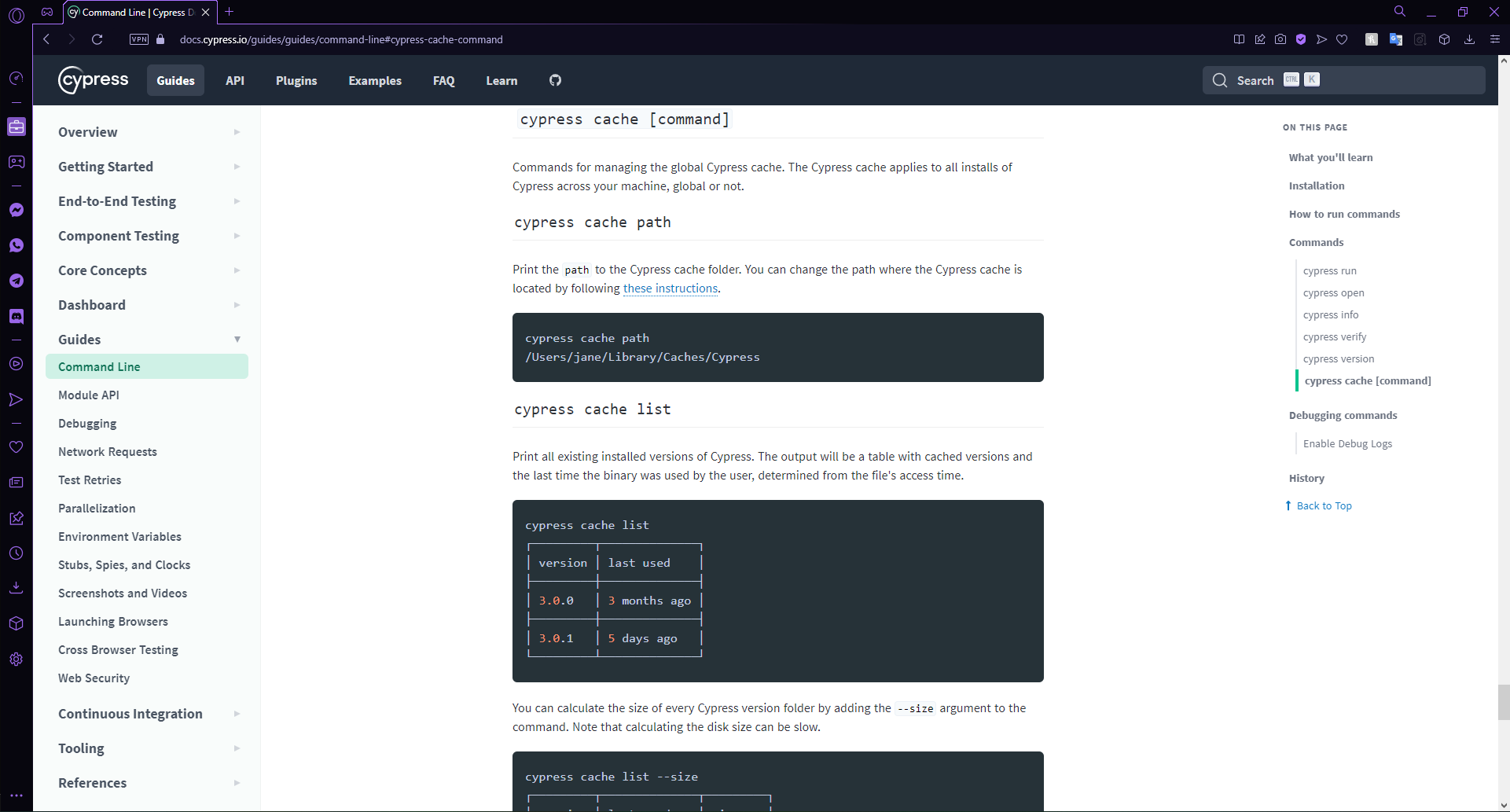
Task: Click the sidebar three-dots setup button
Action: pos(16,795)
